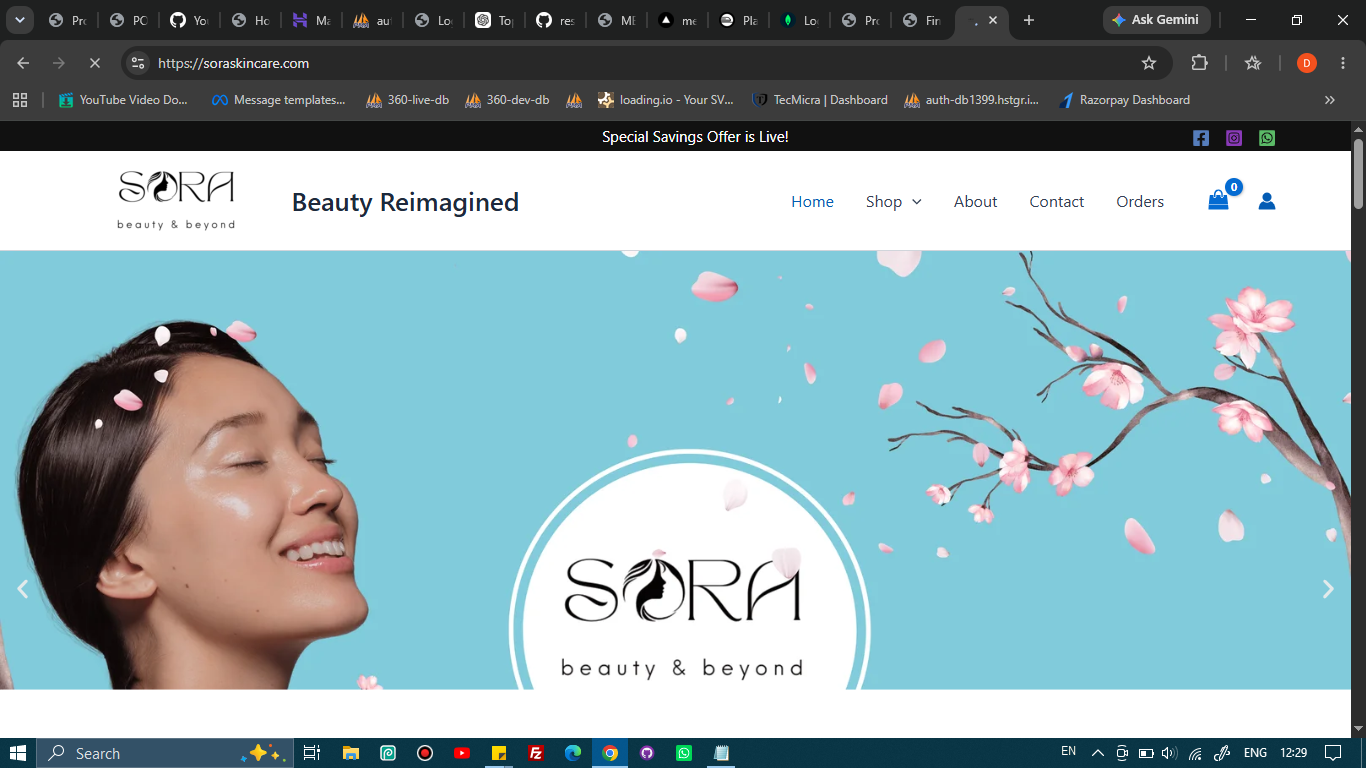Switch to the ChatGPT 'To' tab

[496, 20]
